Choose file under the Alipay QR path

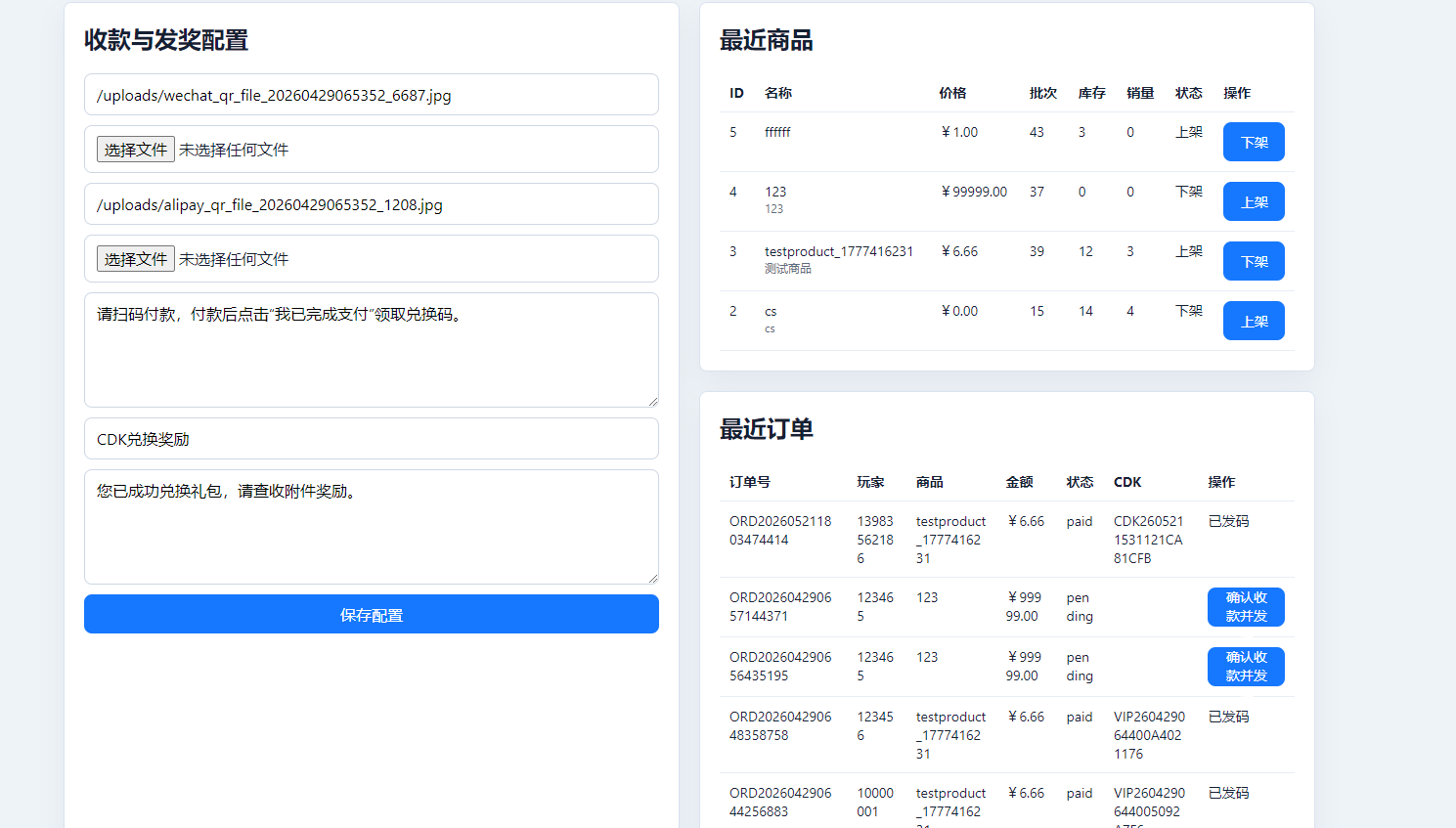click(136, 259)
